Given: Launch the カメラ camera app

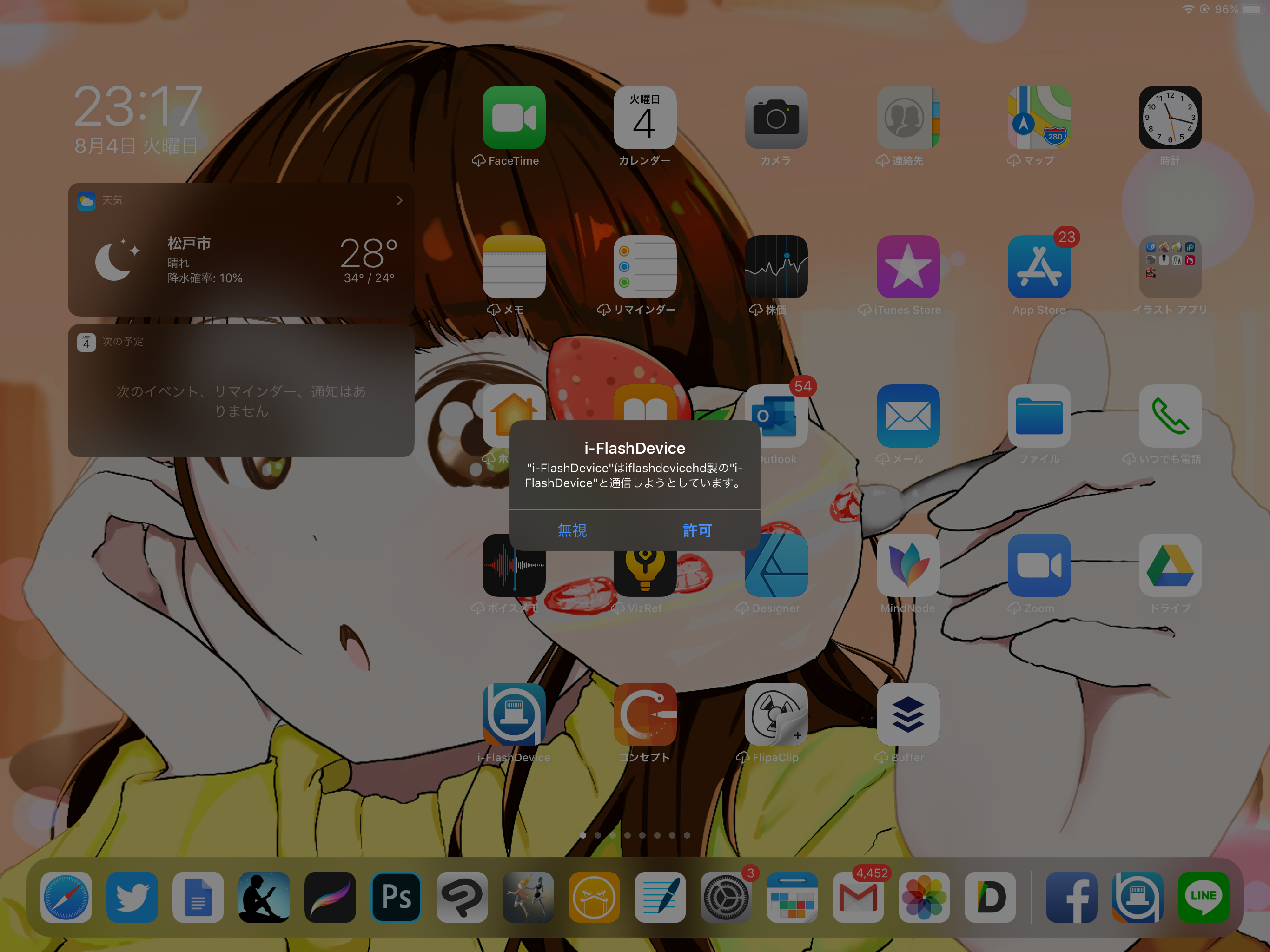Looking at the screenshot, I should pos(776,118).
